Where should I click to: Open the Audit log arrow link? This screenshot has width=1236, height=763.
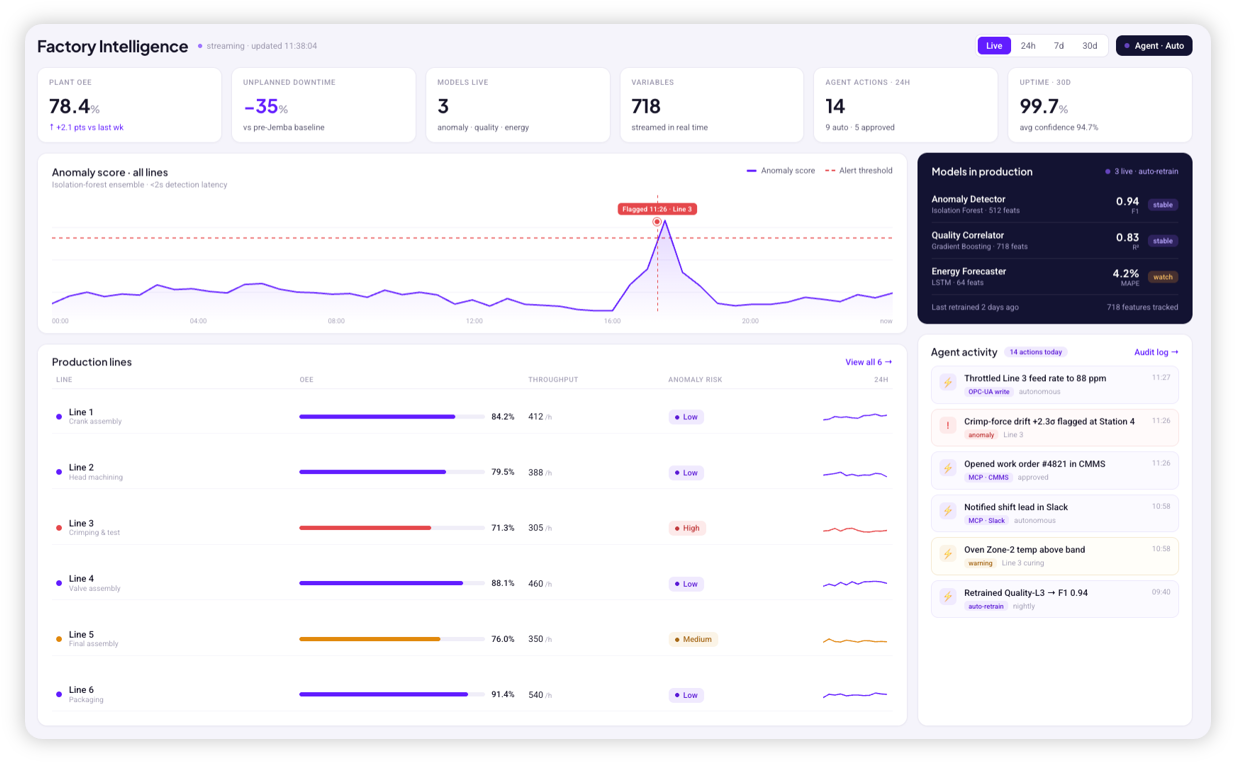pyautogui.click(x=1156, y=352)
